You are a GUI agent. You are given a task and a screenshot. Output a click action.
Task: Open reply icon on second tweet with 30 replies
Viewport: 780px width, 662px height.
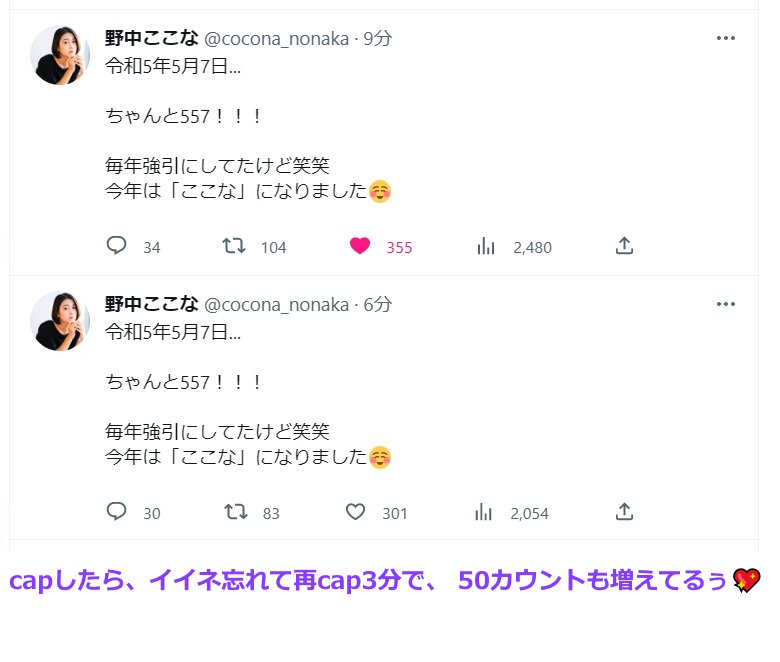pos(116,511)
